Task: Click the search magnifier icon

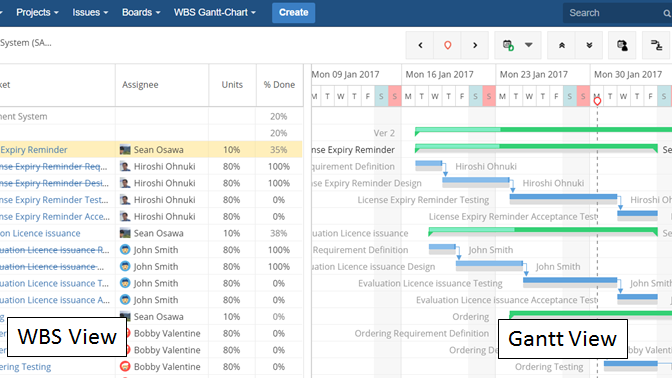Action: [x=667, y=13]
